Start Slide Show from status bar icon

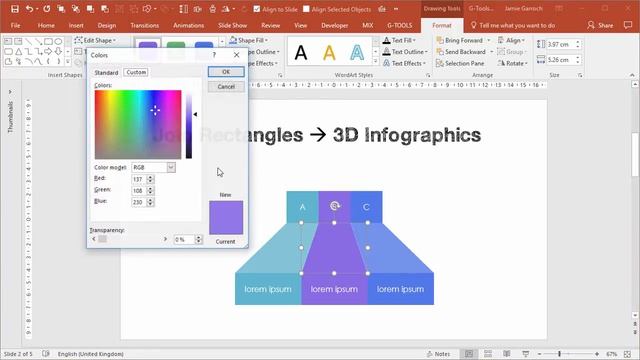coord(526,354)
